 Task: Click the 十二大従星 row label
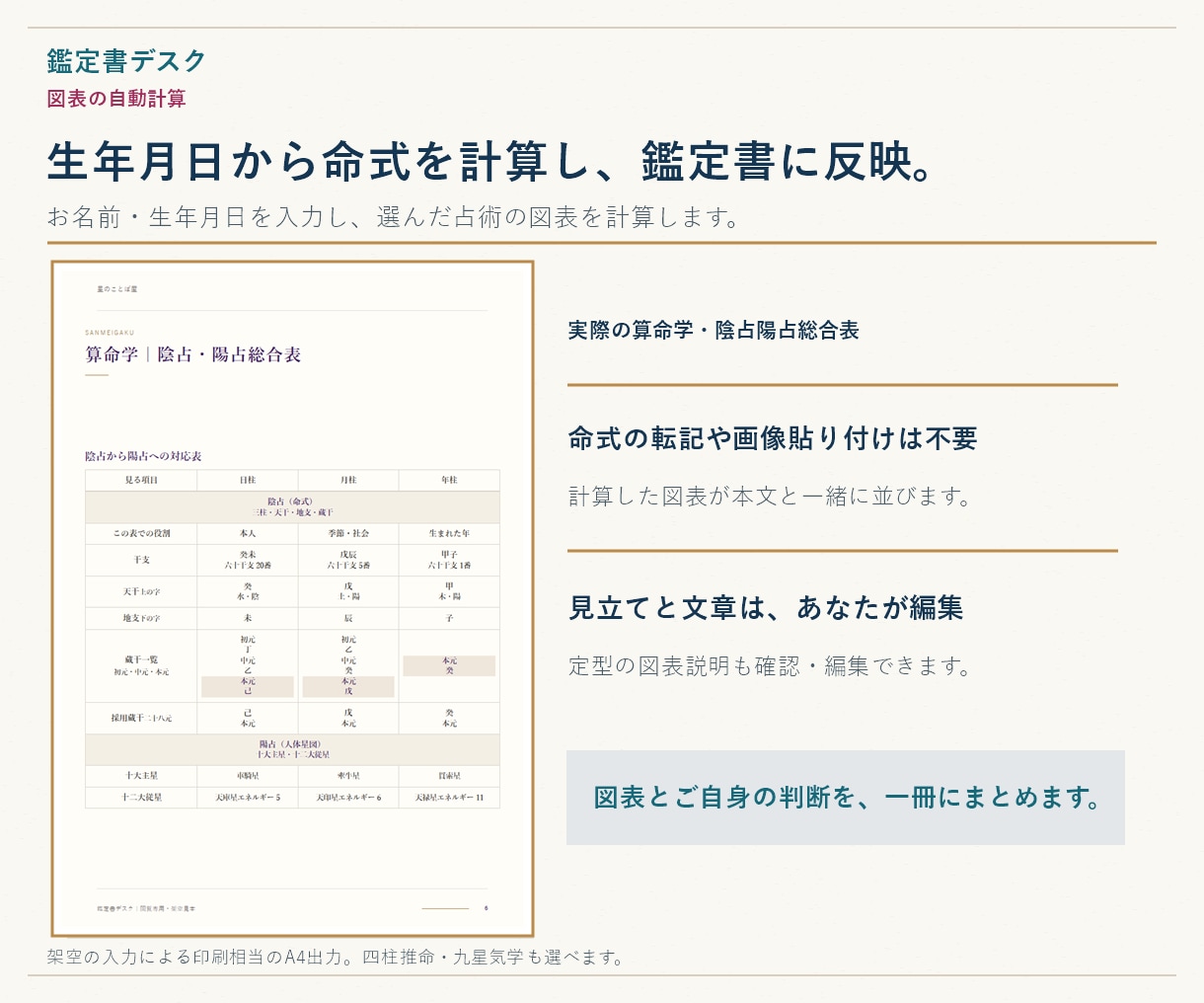pos(141,797)
